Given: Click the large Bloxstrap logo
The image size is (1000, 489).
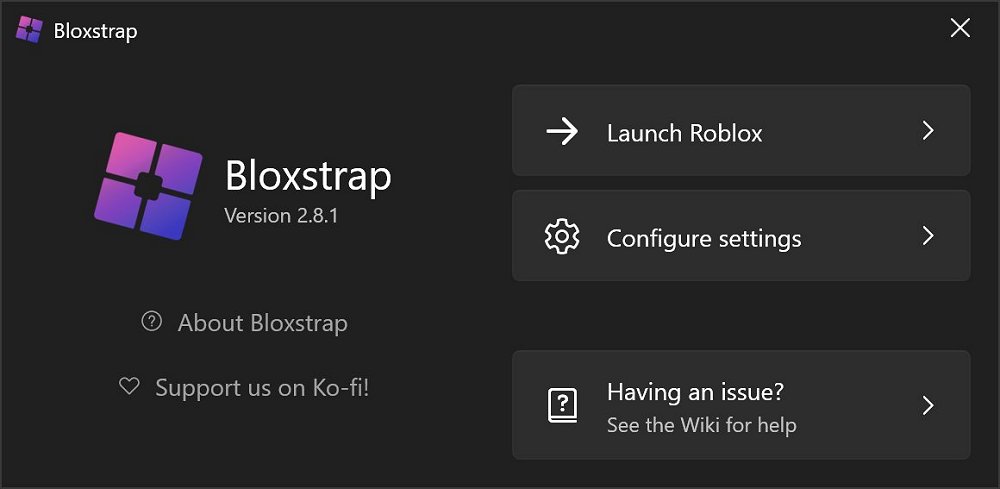Looking at the screenshot, I should [x=146, y=187].
